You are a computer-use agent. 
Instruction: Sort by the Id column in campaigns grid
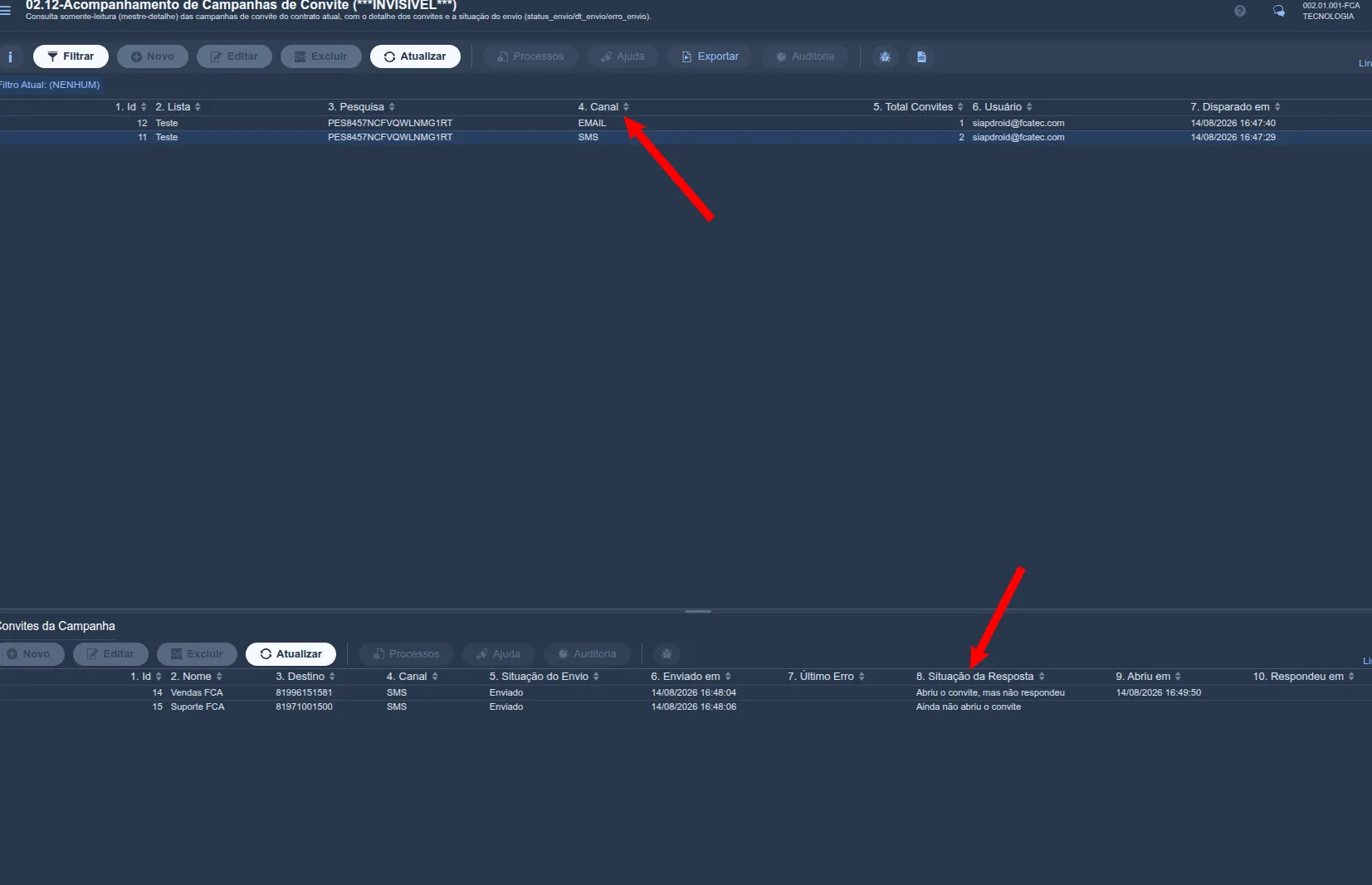click(x=144, y=107)
